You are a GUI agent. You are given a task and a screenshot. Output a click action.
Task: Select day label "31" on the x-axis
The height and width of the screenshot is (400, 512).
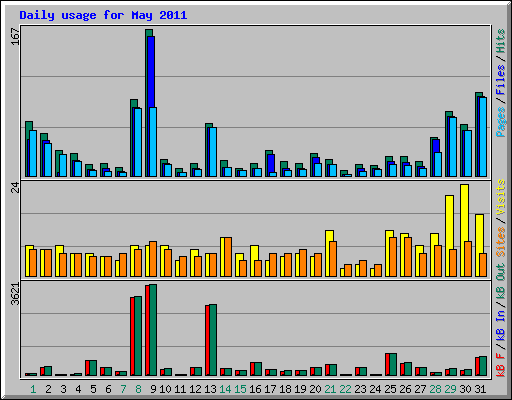pyautogui.click(x=480, y=389)
